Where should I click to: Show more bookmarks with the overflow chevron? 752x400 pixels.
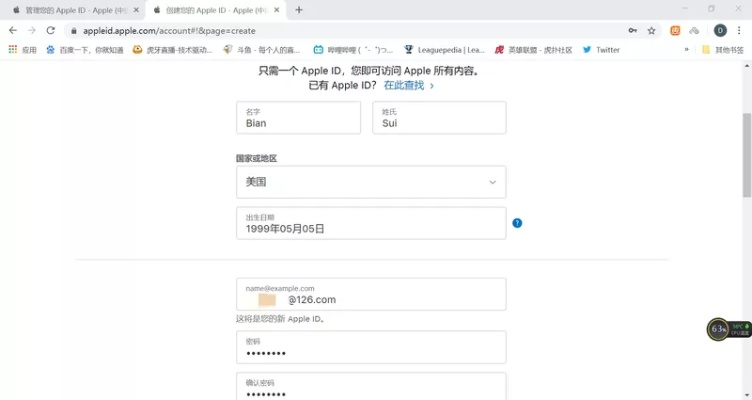(x=686, y=50)
